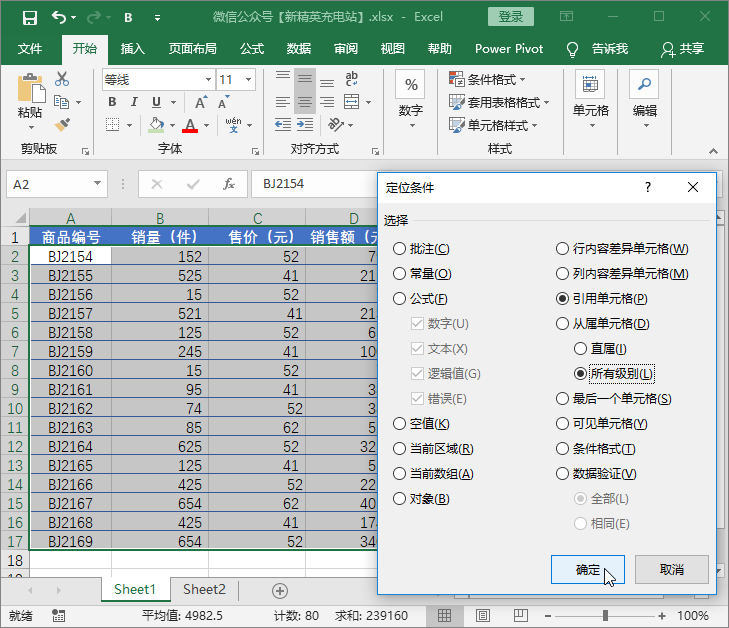This screenshot has width=729, height=628.
Task: Click the Save icon in the title bar
Action: pyautogui.click(x=30, y=18)
